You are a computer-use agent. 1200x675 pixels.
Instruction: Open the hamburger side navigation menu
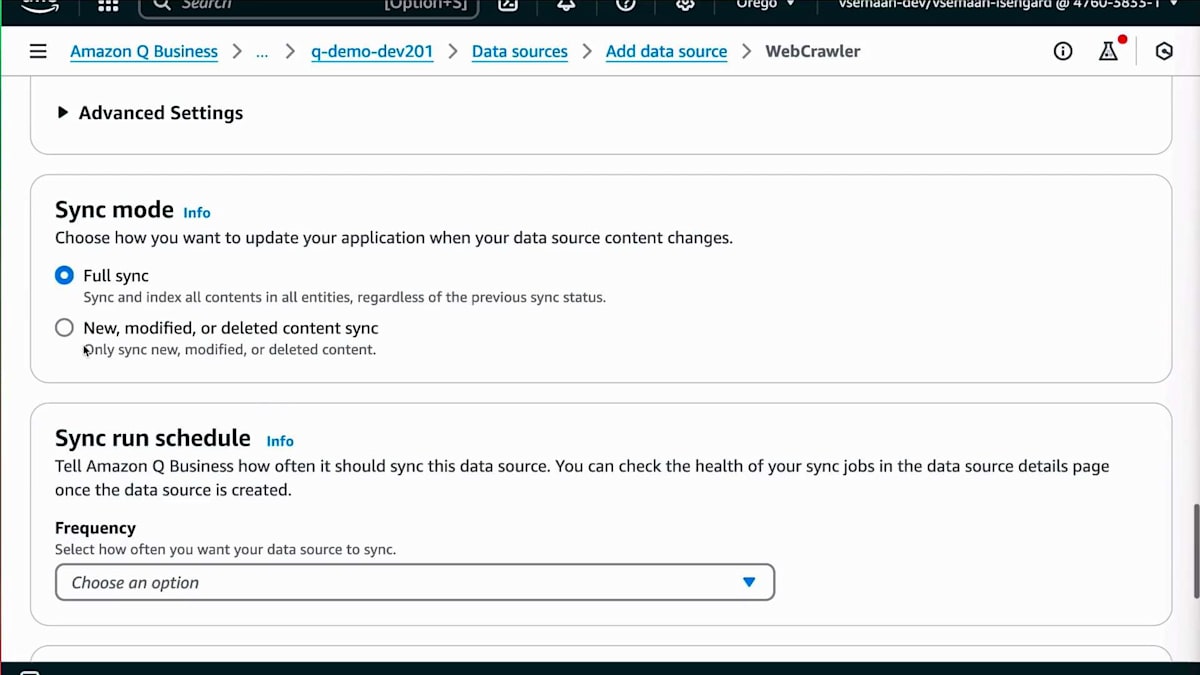[x=38, y=51]
